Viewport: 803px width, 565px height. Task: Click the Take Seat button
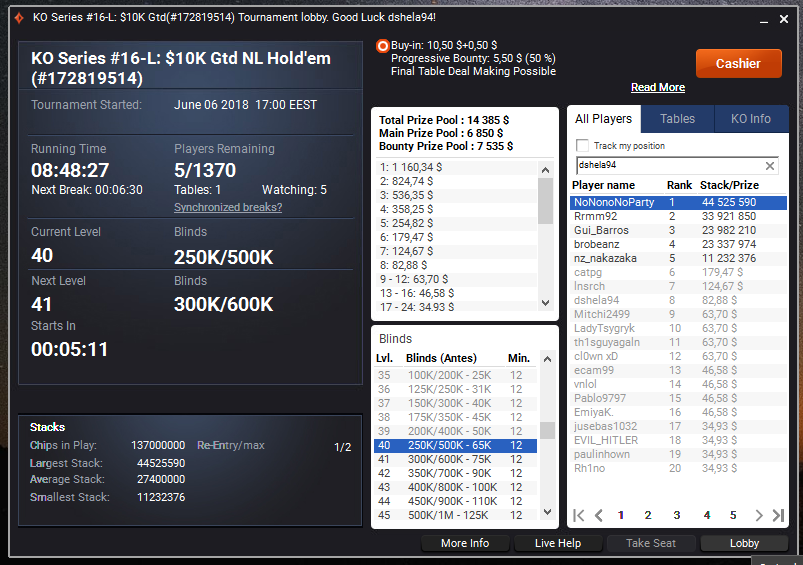click(x=650, y=543)
